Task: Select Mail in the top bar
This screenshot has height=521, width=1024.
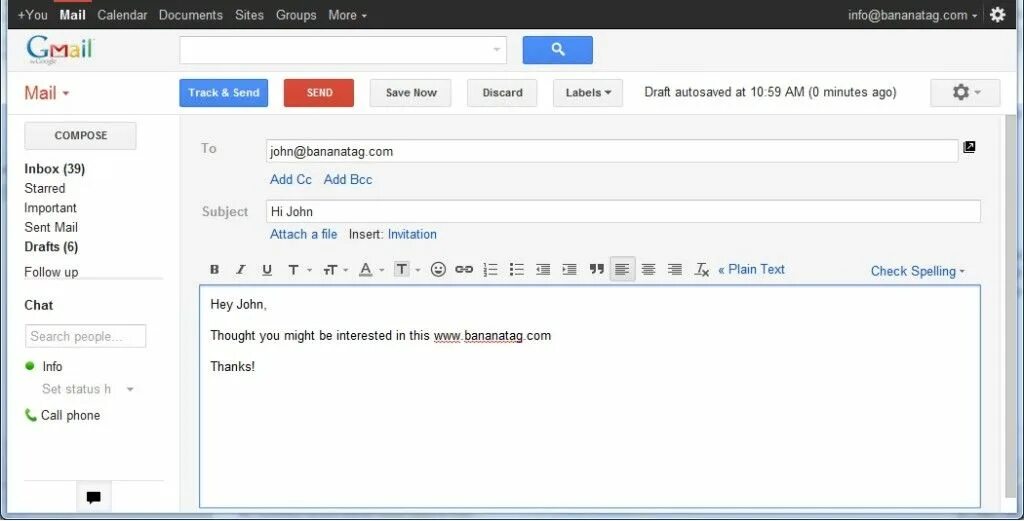Action: (x=72, y=14)
